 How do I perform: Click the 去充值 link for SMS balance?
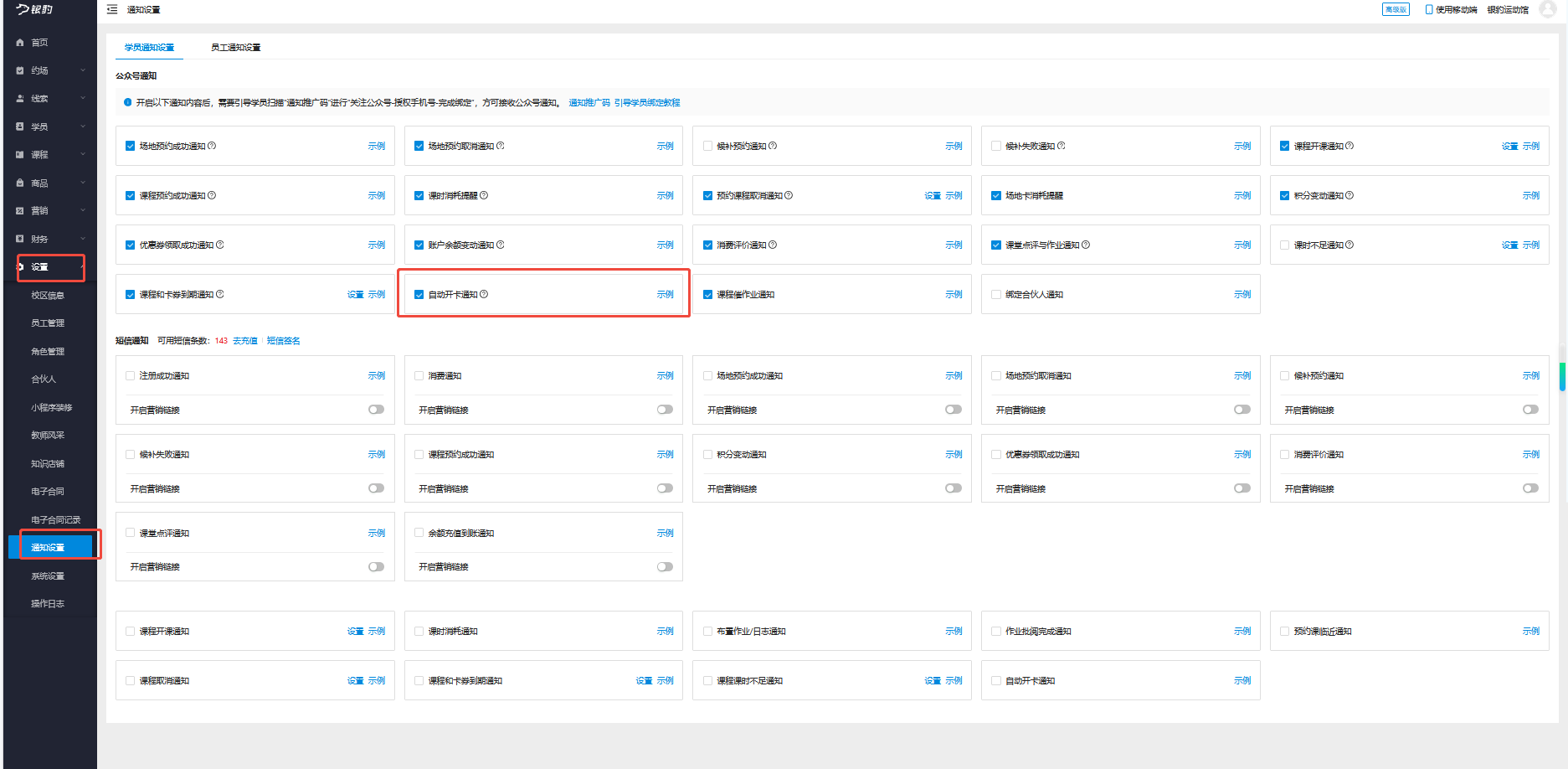coord(244,341)
